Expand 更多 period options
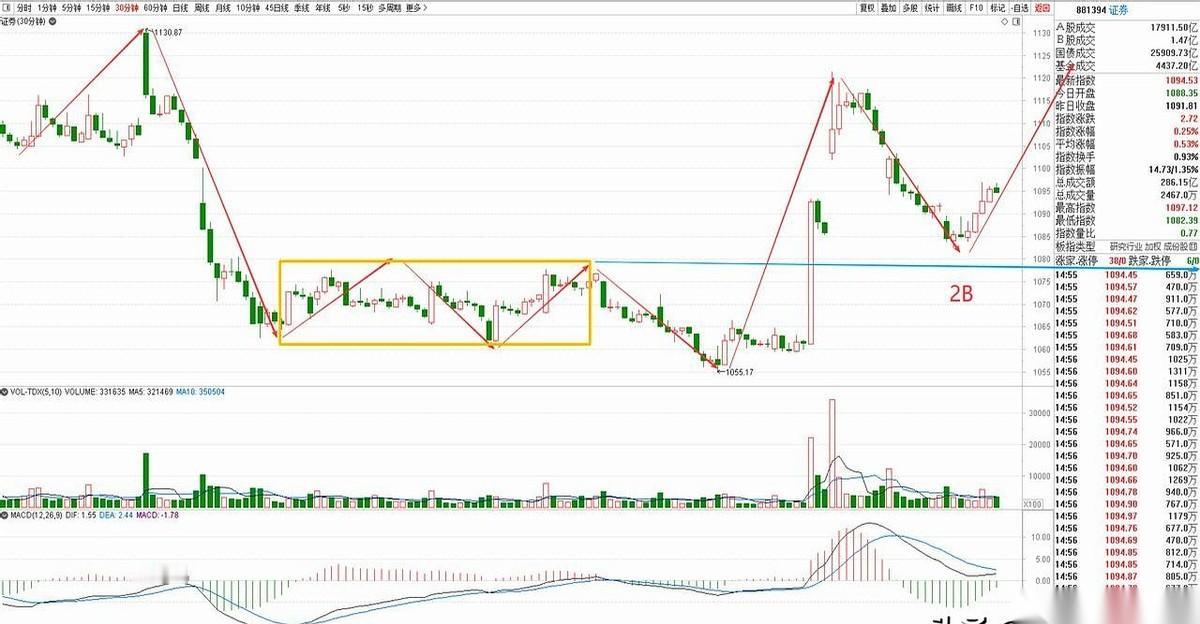 (416, 8)
